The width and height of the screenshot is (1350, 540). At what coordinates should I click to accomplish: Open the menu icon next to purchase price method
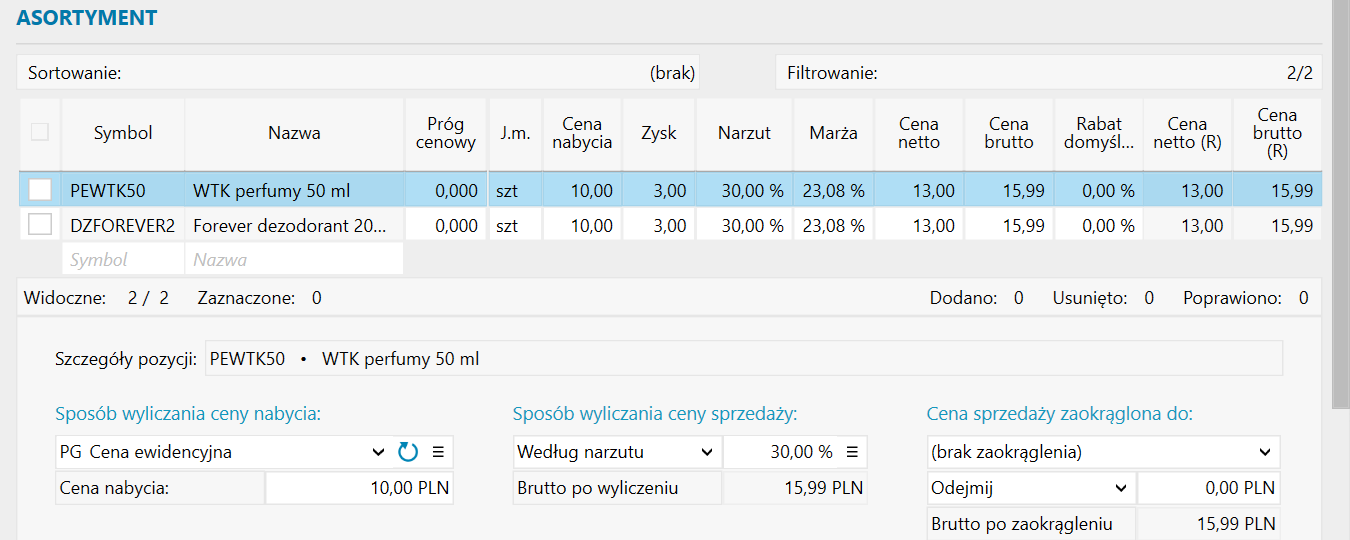point(437,452)
